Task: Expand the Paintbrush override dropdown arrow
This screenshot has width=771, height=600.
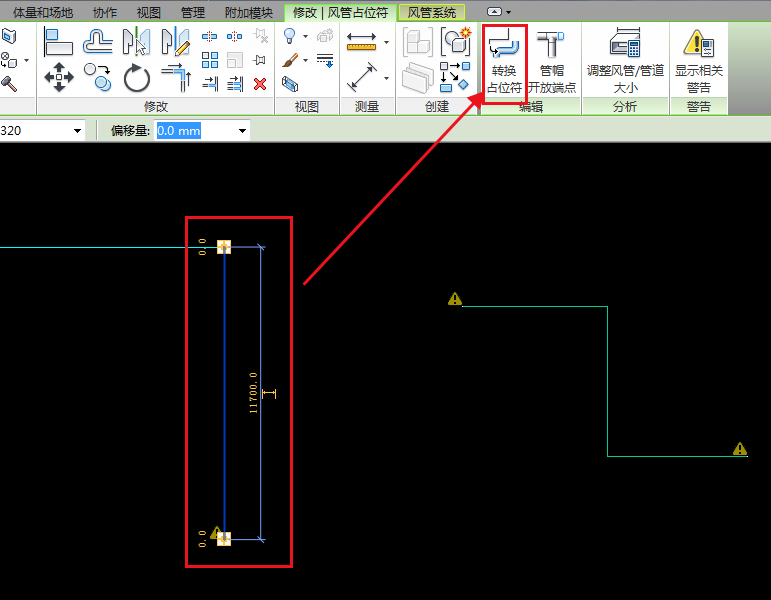Action: pyautogui.click(x=305, y=60)
